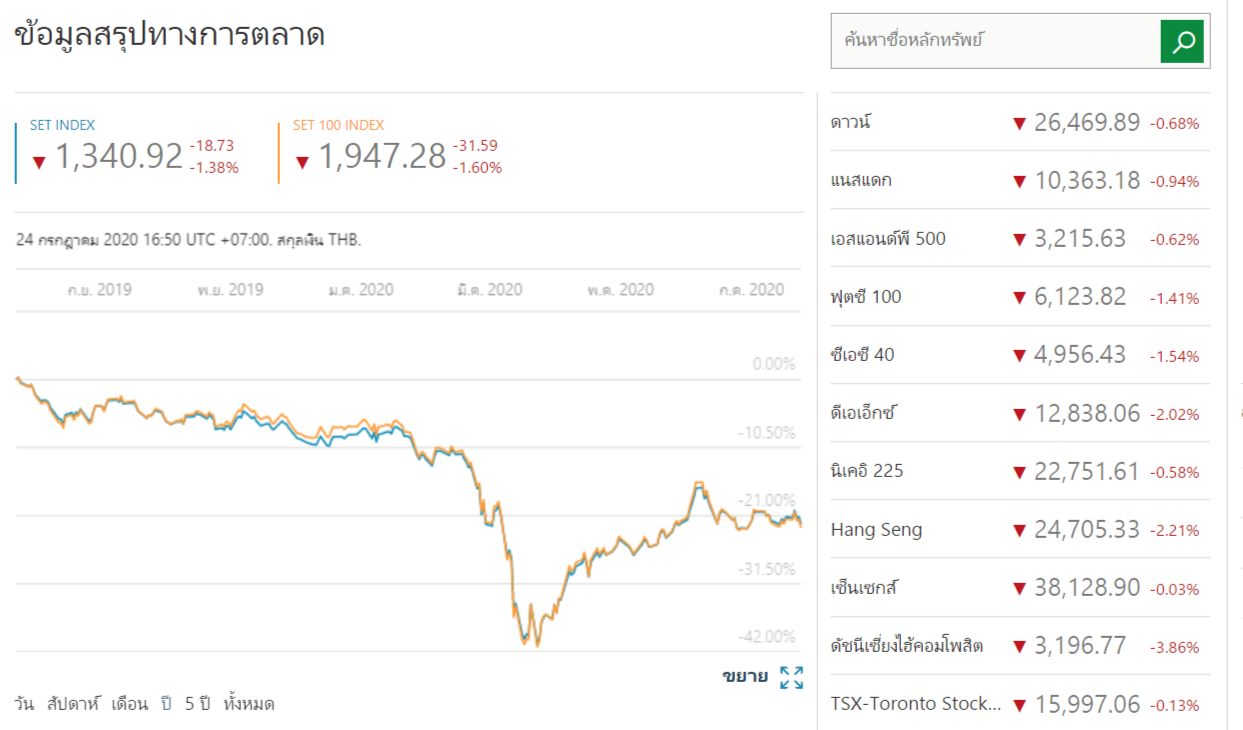
Task: Show ทั้งหมด chart history
Action: click(249, 704)
